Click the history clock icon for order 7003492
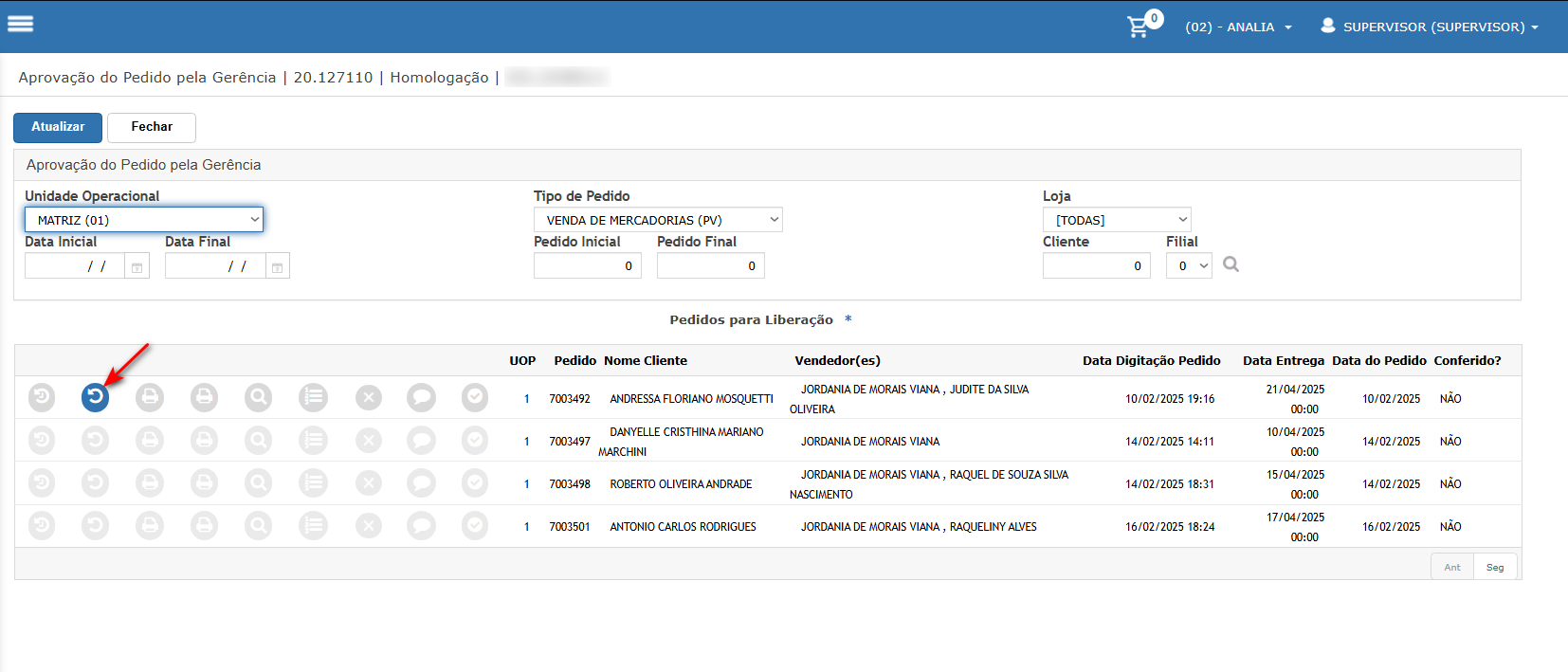The height and width of the screenshot is (672, 1568). (42, 397)
